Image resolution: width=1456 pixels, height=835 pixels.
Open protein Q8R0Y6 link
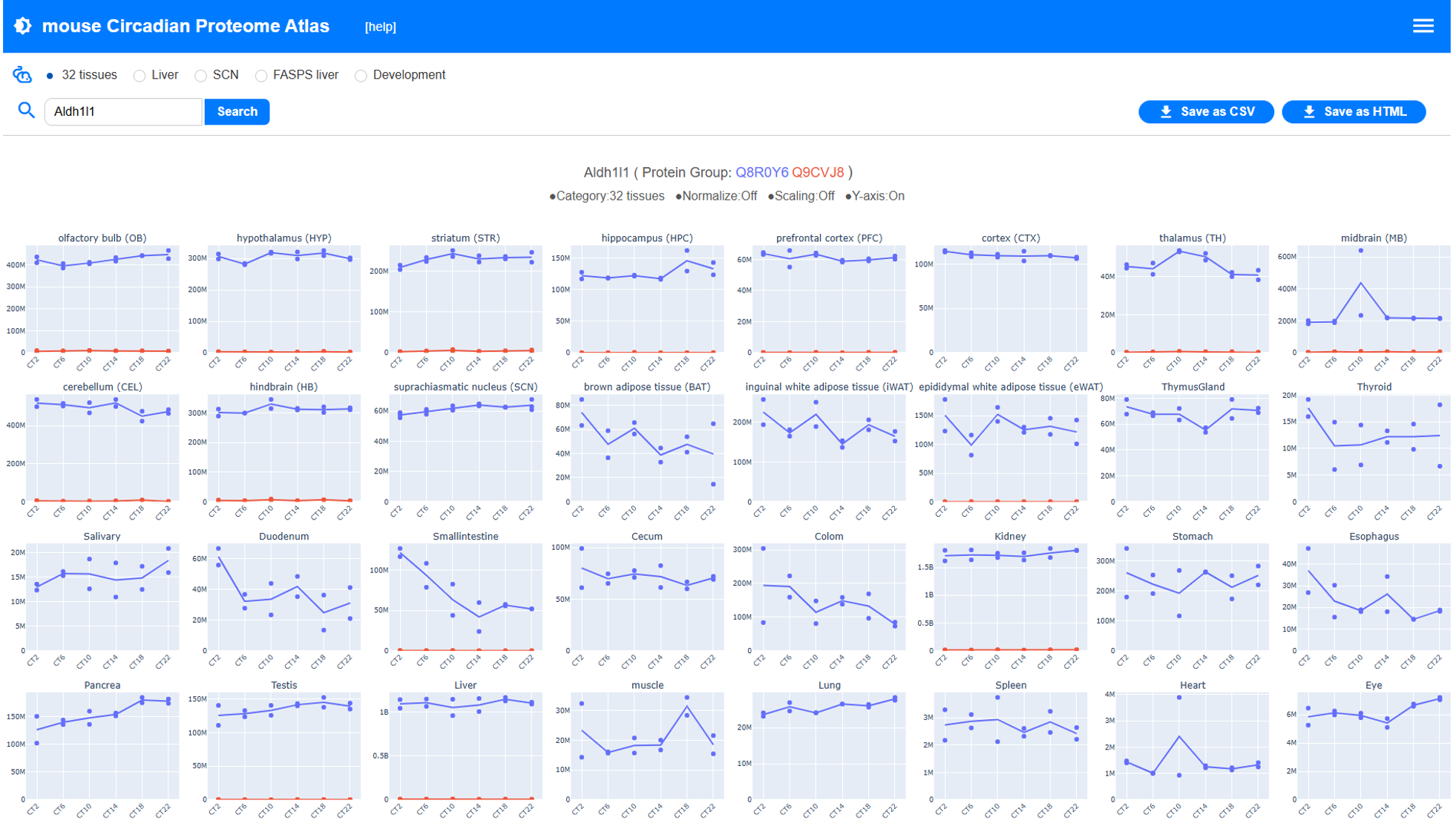(761, 172)
